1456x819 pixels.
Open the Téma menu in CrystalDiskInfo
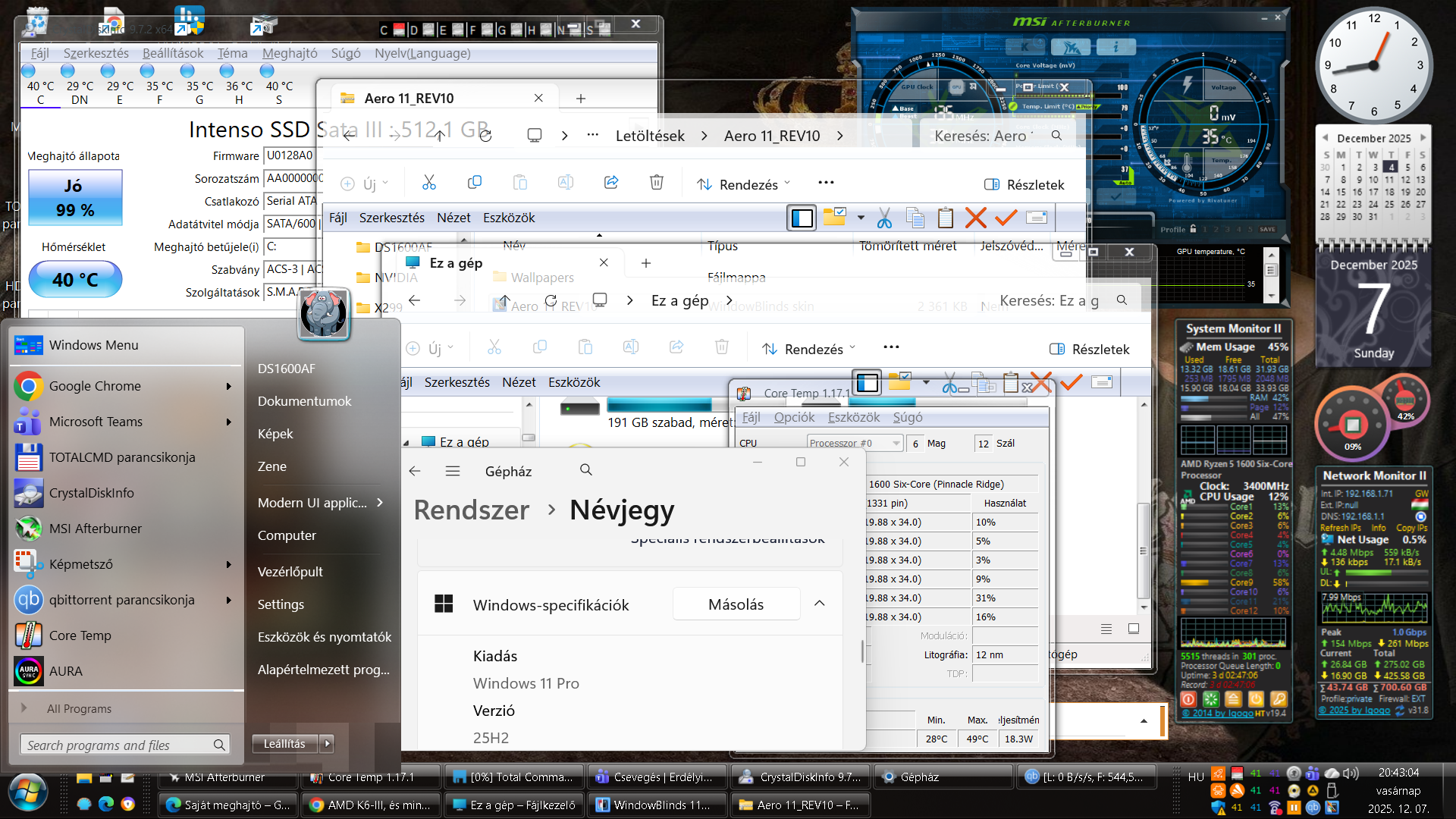pyautogui.click(x=232, y=53)
